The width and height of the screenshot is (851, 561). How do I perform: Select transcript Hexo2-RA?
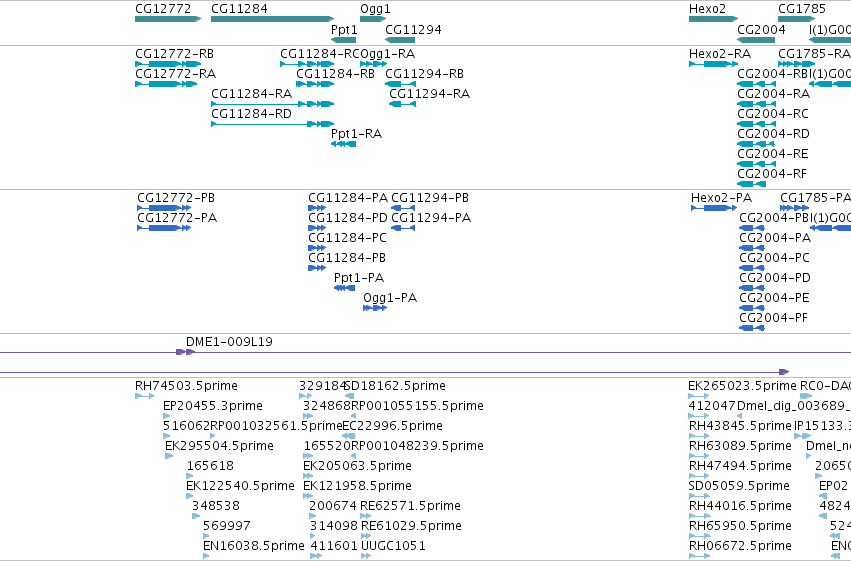point(713,64)
